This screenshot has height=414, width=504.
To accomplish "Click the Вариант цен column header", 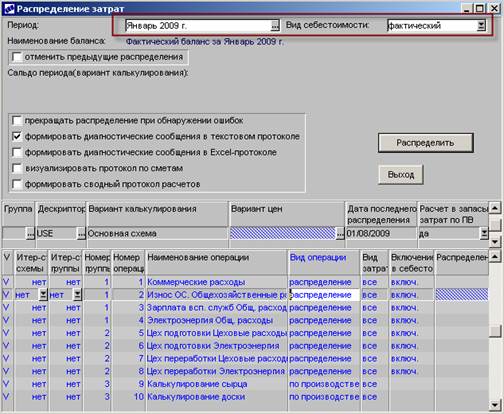I will 287,213.
